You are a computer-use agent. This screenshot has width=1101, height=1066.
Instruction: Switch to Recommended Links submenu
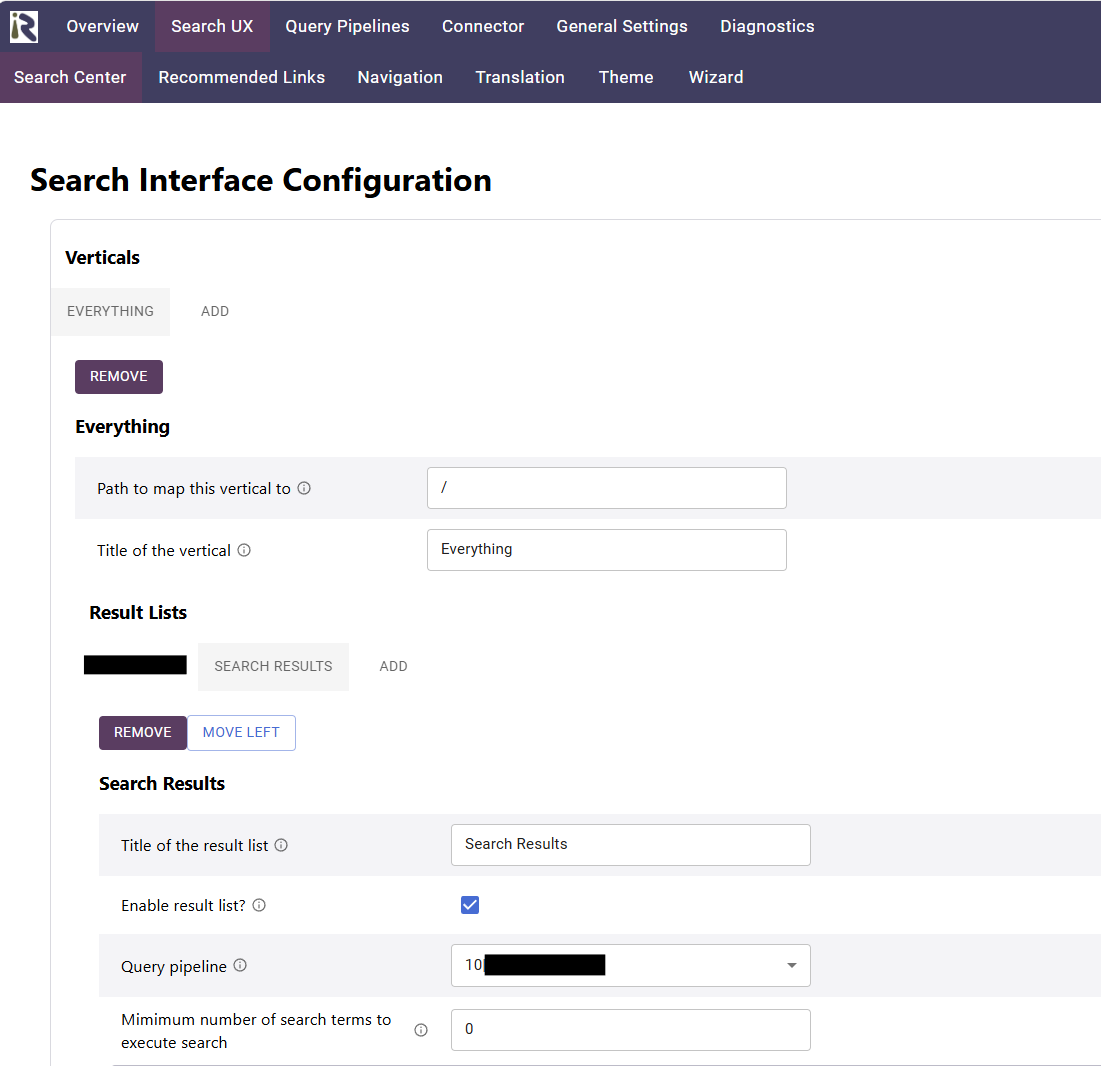[242, 77]
